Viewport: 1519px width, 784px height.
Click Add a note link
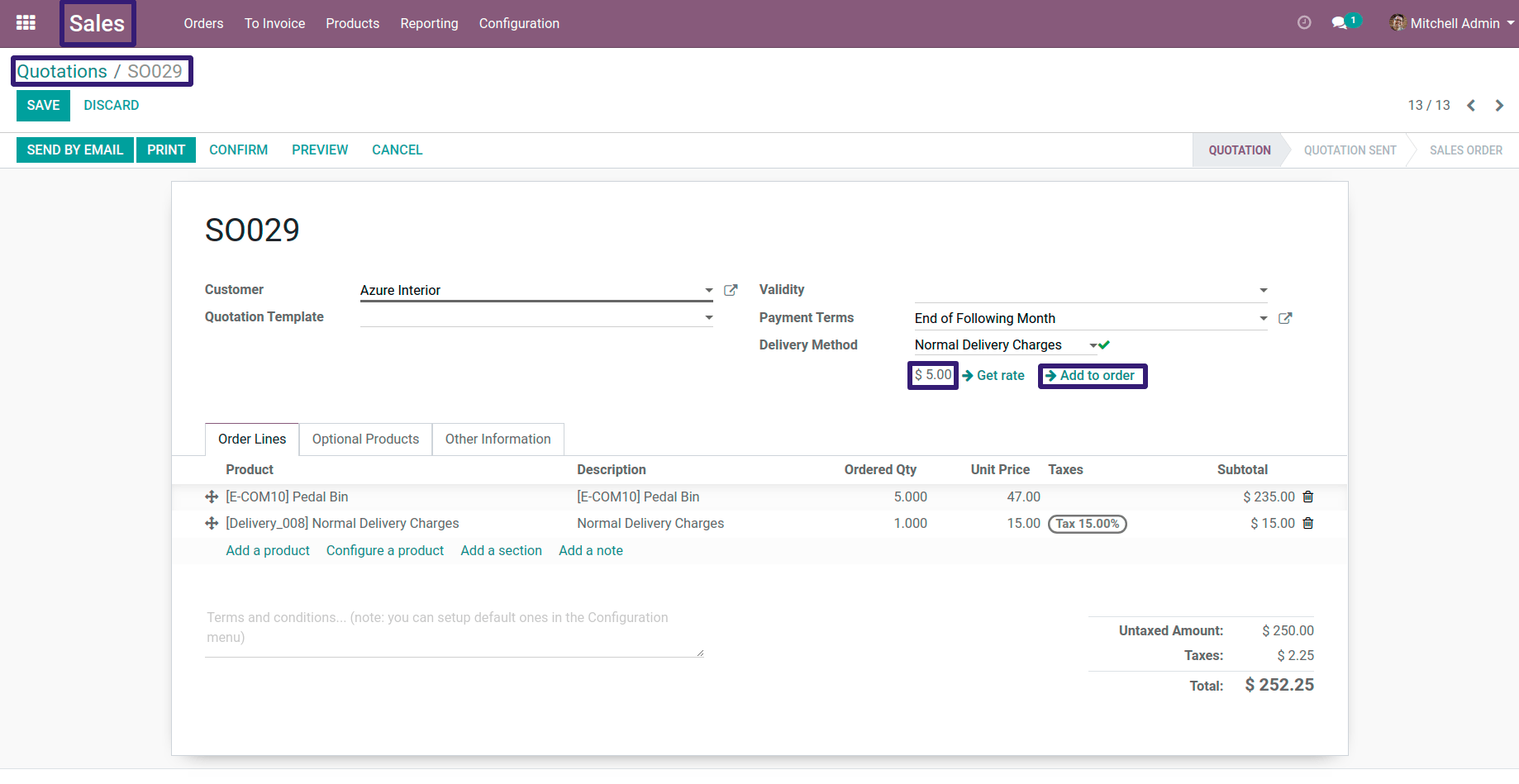591,550
